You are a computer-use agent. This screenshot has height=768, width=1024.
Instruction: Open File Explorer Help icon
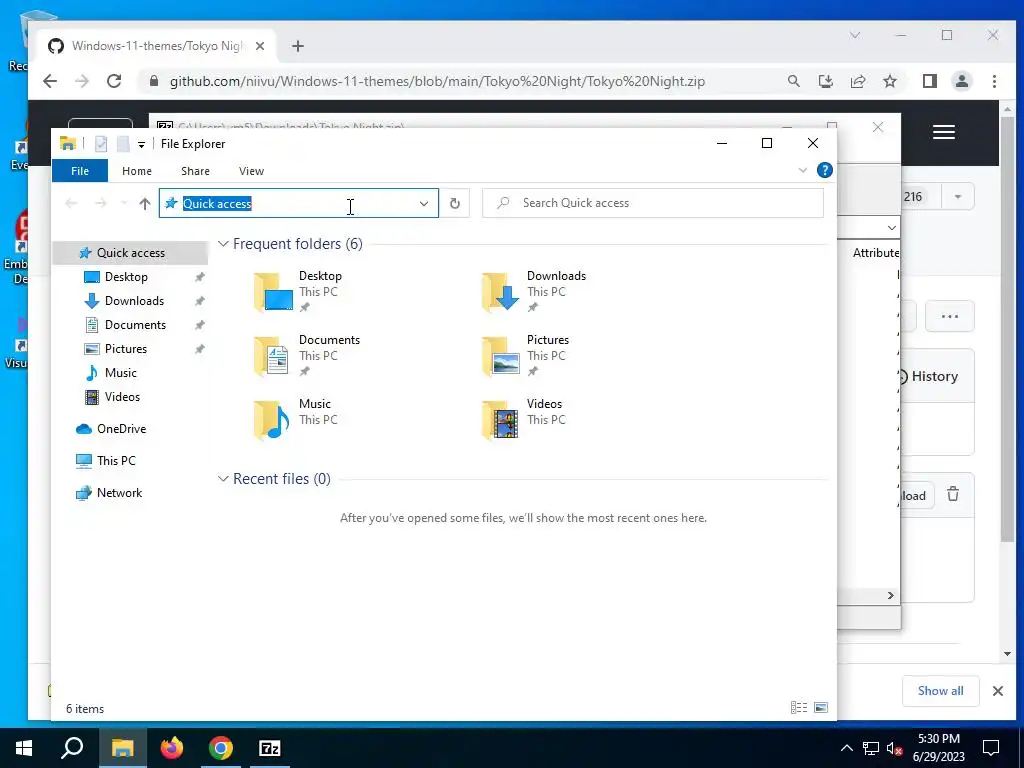point(825,170)
